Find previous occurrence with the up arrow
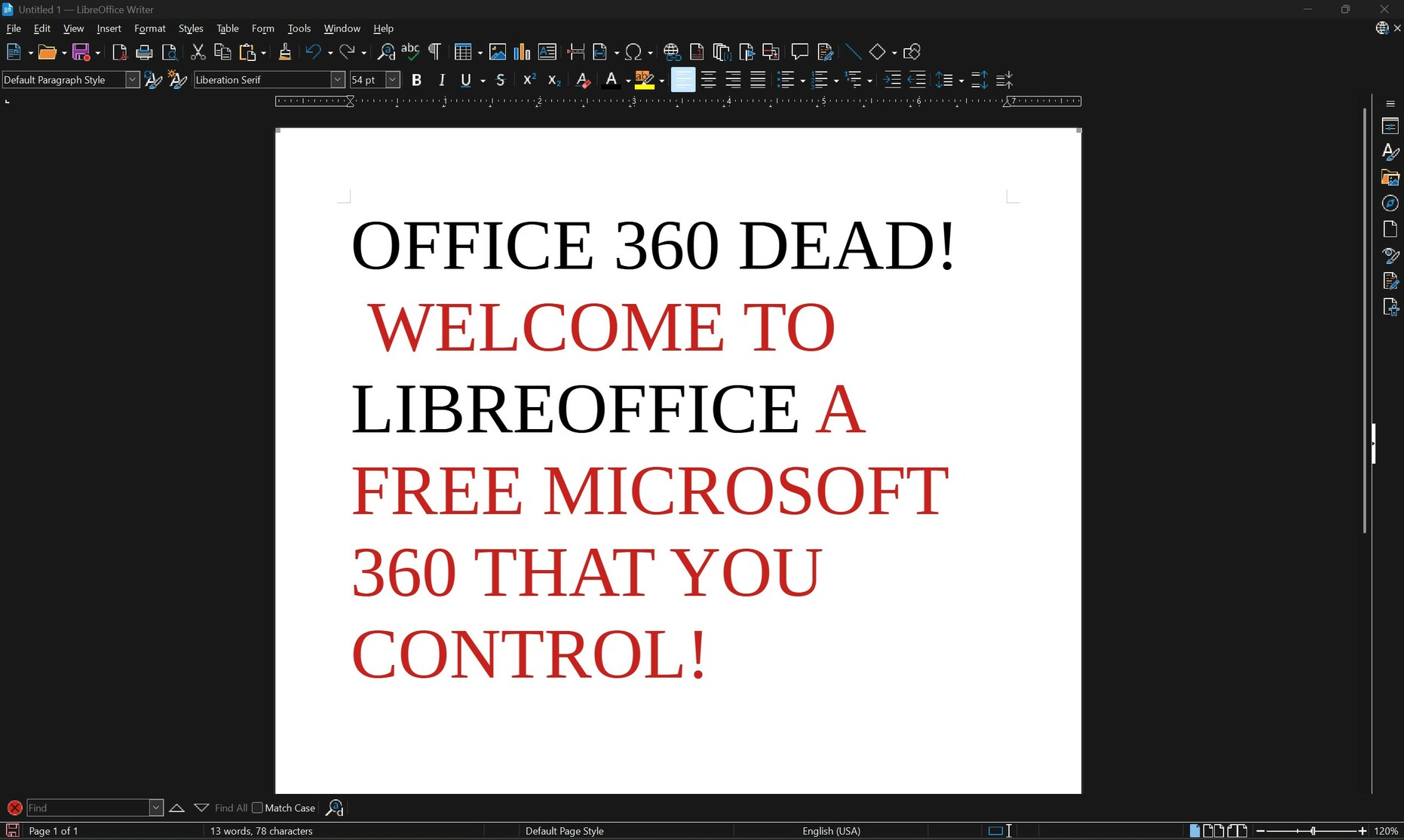1404x840 pixels. click(176, 808)
